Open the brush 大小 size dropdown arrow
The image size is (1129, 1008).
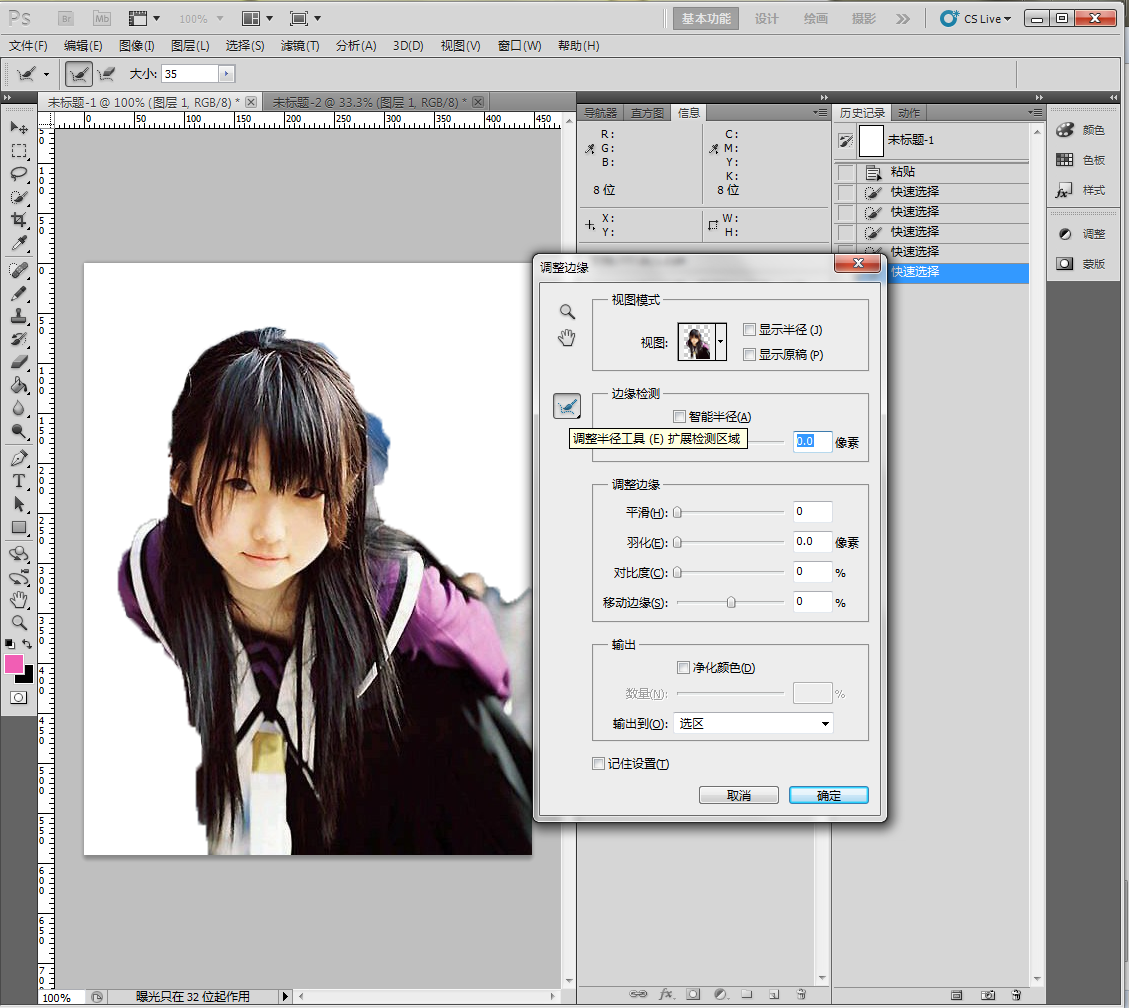pyautogui.click(x=226, y=73)
